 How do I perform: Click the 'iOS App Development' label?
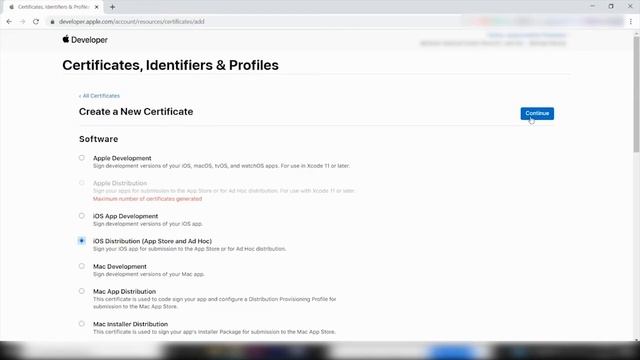(x=125, y=216)
